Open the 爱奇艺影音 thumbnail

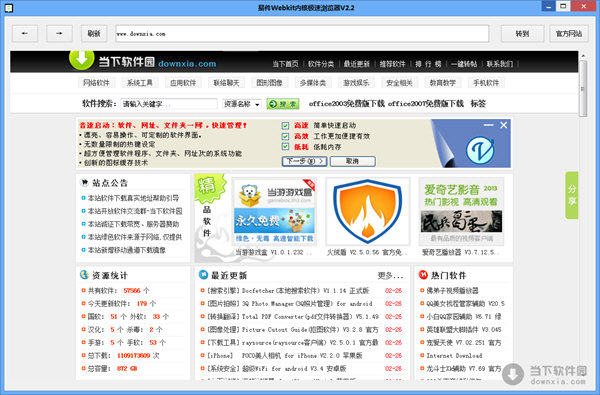pyautogui.click(x=461, y=211)
